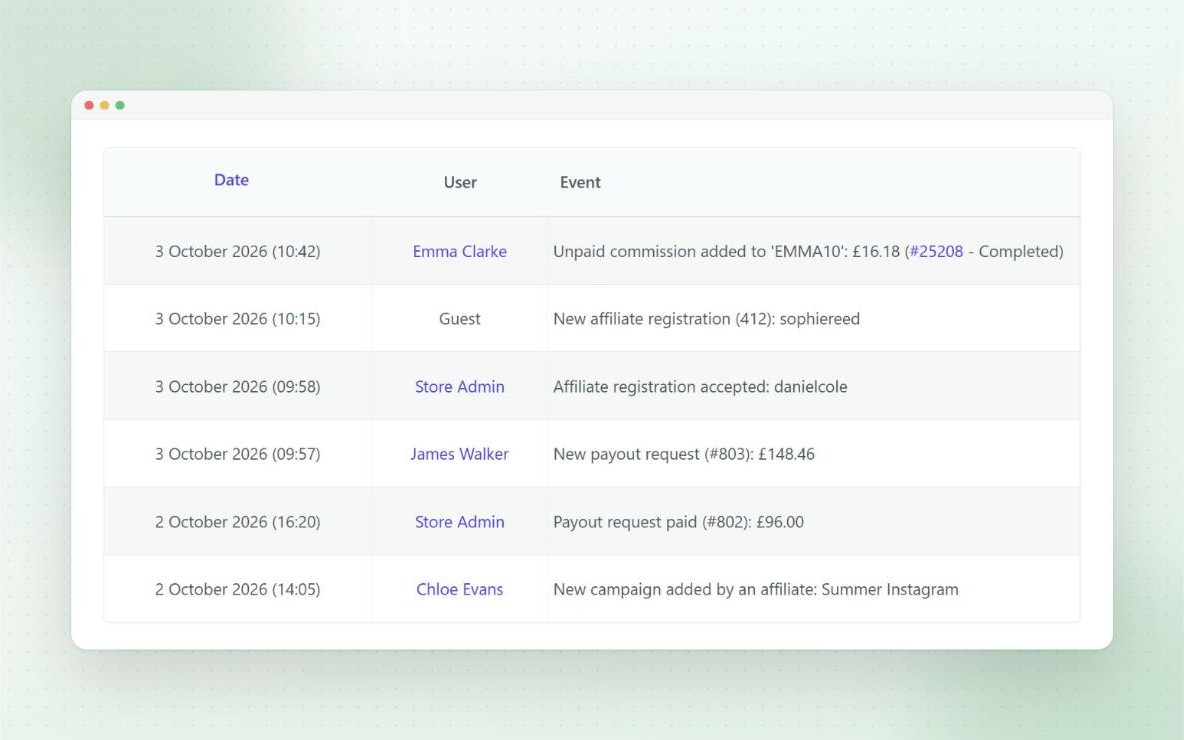
Task: Select date 2 October 2026 (14:05)
Action: pyautogui.click(x=238, y=589)
